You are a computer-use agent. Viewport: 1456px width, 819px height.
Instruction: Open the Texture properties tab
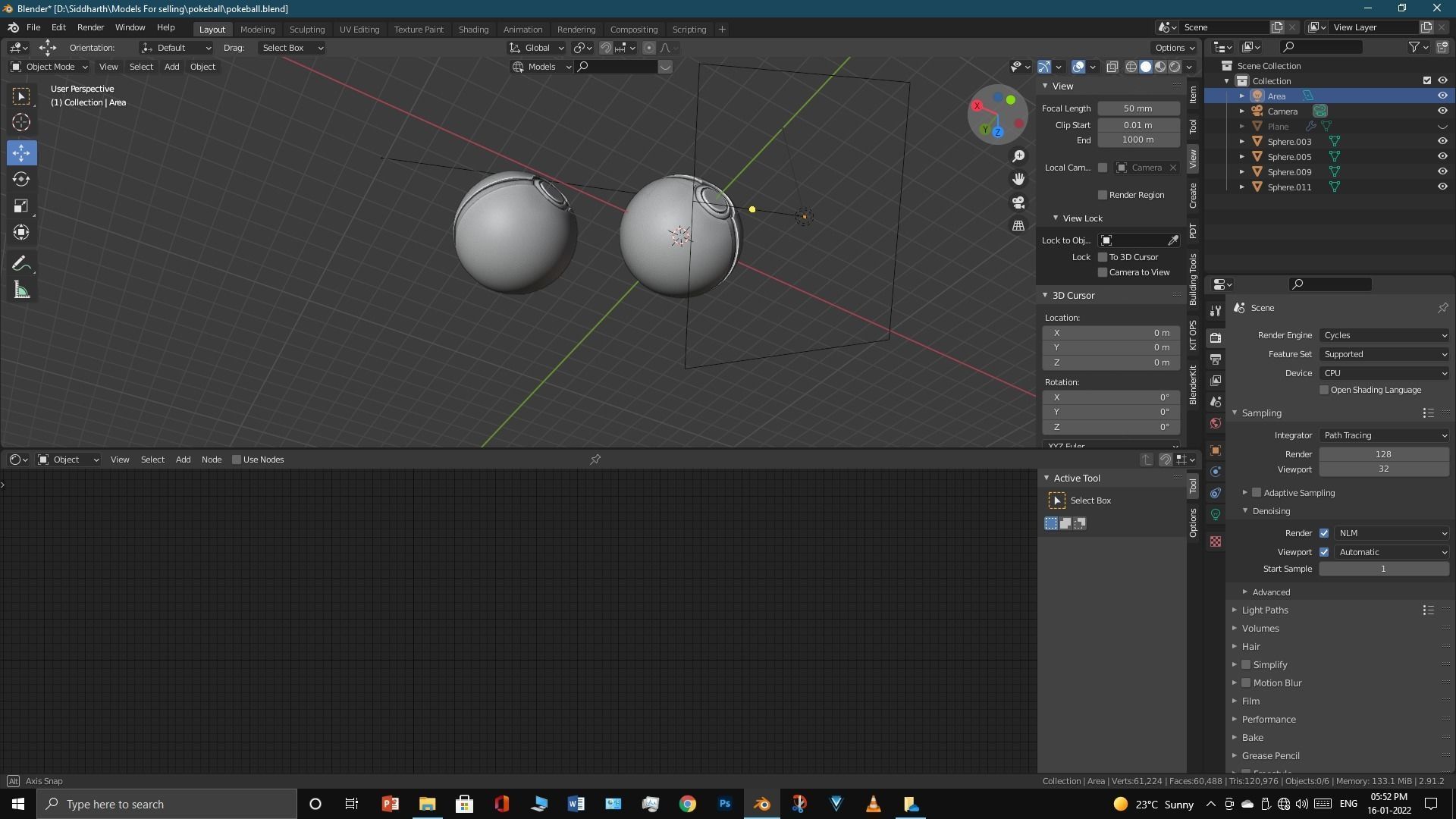pyautogui.click(x=1216, y=541)
